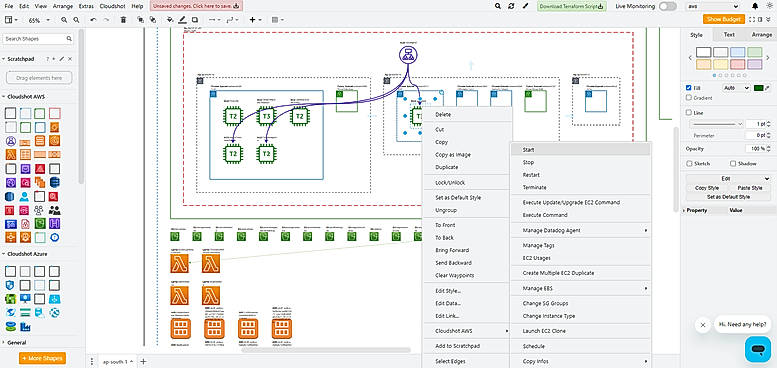Image resolution: width=777 pixels, height=368 pixels.
Task: Click the More Shapes button
Action: (x=42, y=358)
